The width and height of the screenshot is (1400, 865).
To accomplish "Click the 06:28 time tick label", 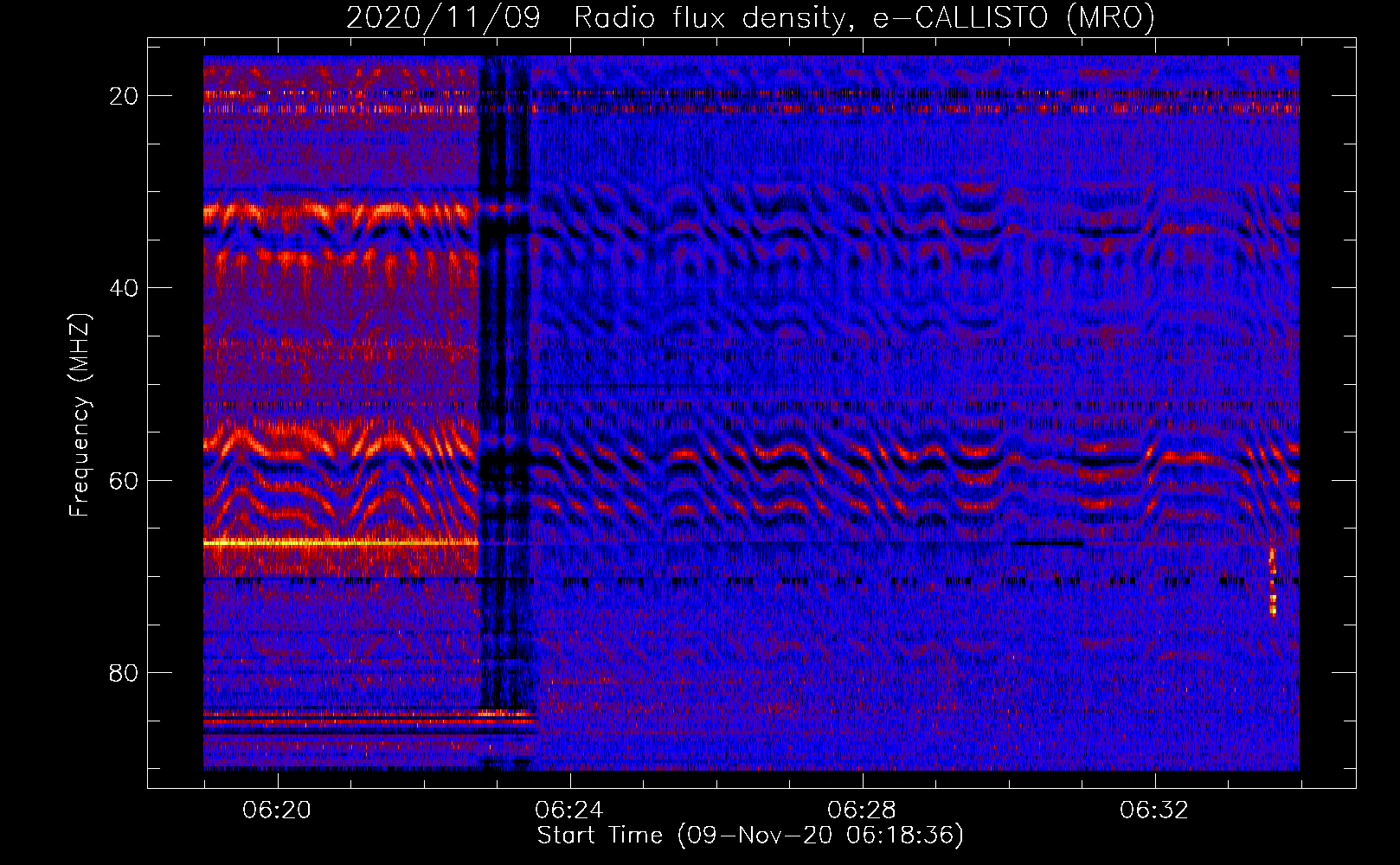I will coord(861,811).
